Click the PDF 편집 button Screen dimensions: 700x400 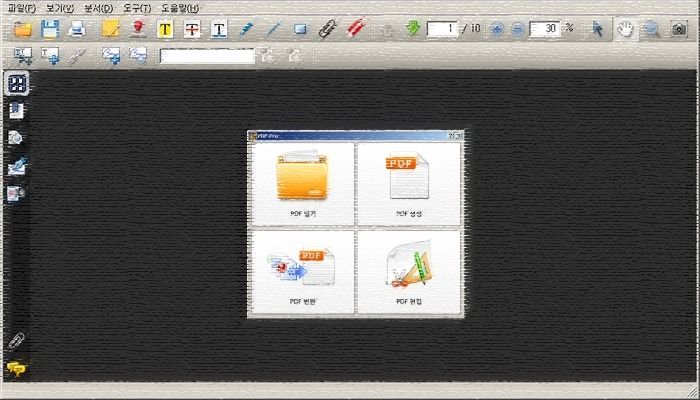(x=409, y=272)
